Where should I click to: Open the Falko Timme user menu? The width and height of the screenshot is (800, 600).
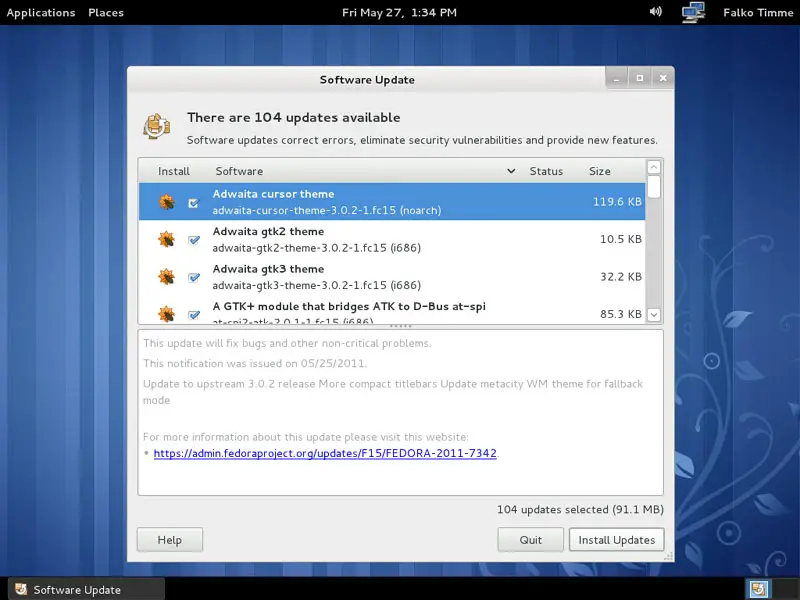(x=758, y=12)
